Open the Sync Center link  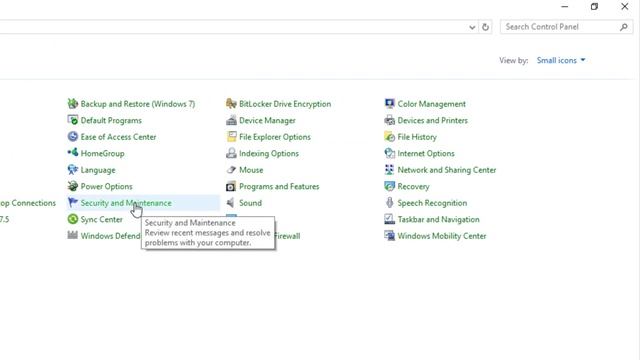tap(102, 220)
